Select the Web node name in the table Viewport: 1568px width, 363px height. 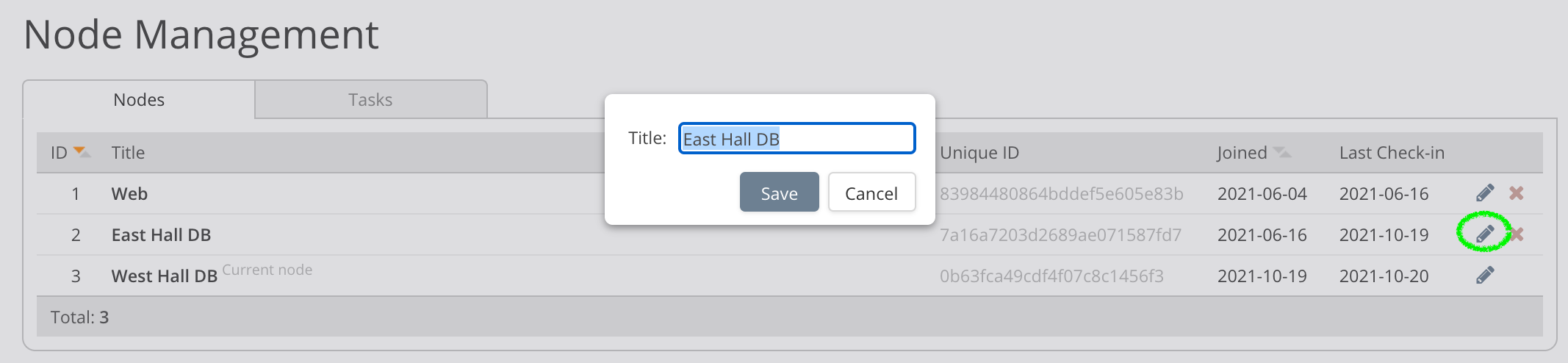click(129, 194)
